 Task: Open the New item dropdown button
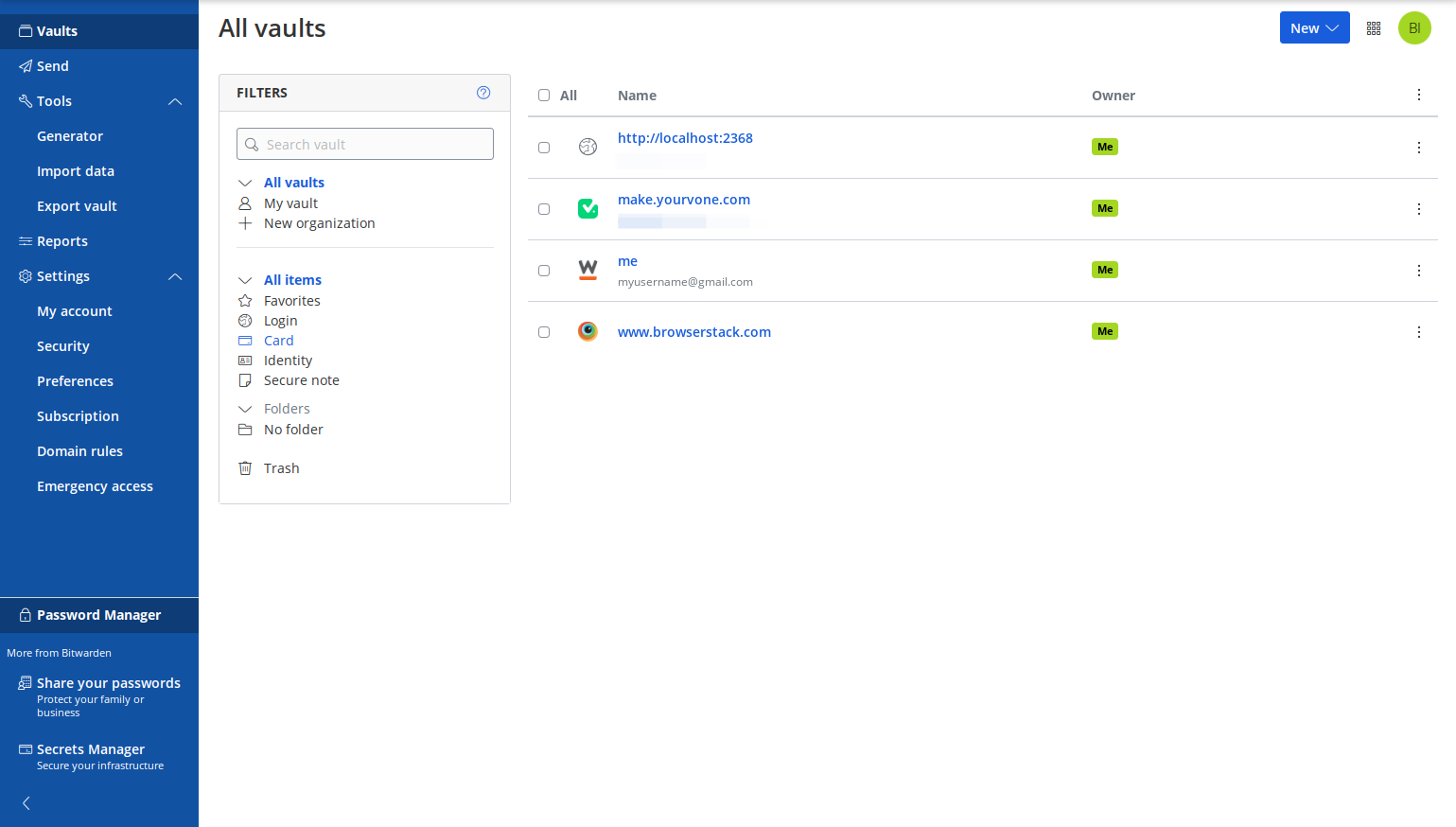(1314, 27)
